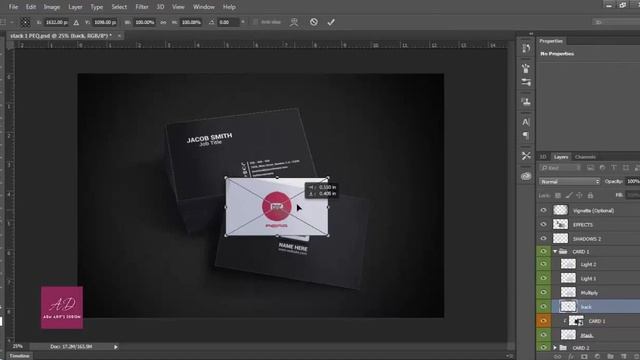Image resolution: width=640 pixels, height=360 pixels.
Task: Open the Tool Presets crossed-tools icon
Action: pos(526,156)
